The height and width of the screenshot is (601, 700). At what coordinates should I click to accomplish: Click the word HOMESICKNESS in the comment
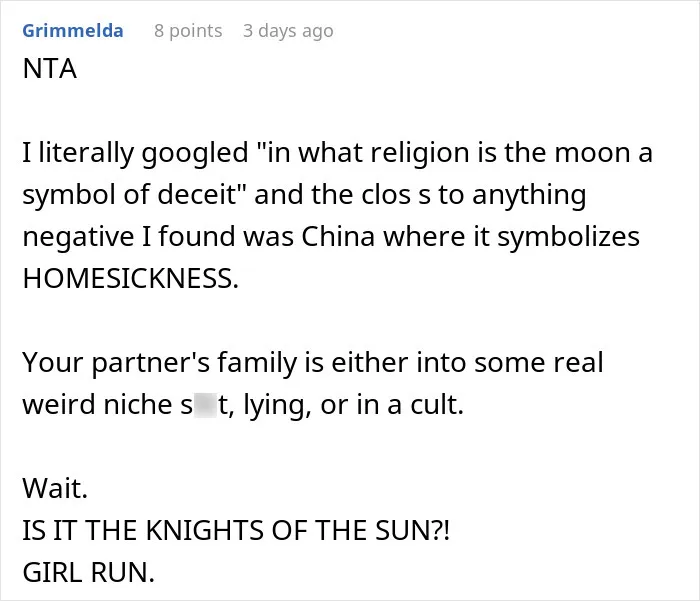131,278
